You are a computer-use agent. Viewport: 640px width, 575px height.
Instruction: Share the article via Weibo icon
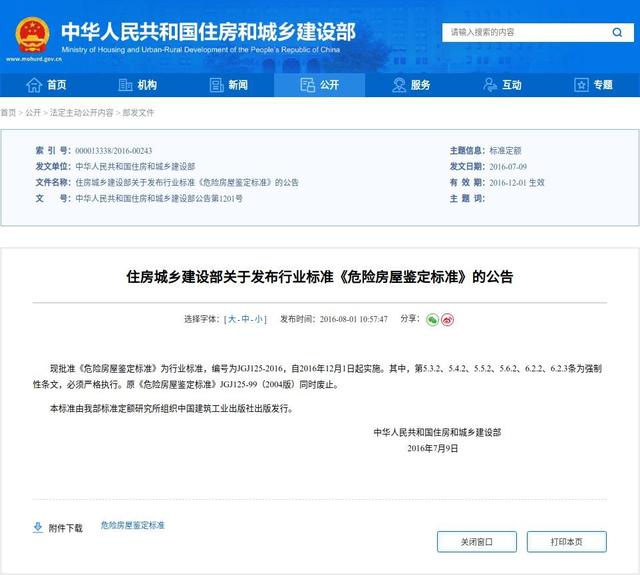coord(448,320)
